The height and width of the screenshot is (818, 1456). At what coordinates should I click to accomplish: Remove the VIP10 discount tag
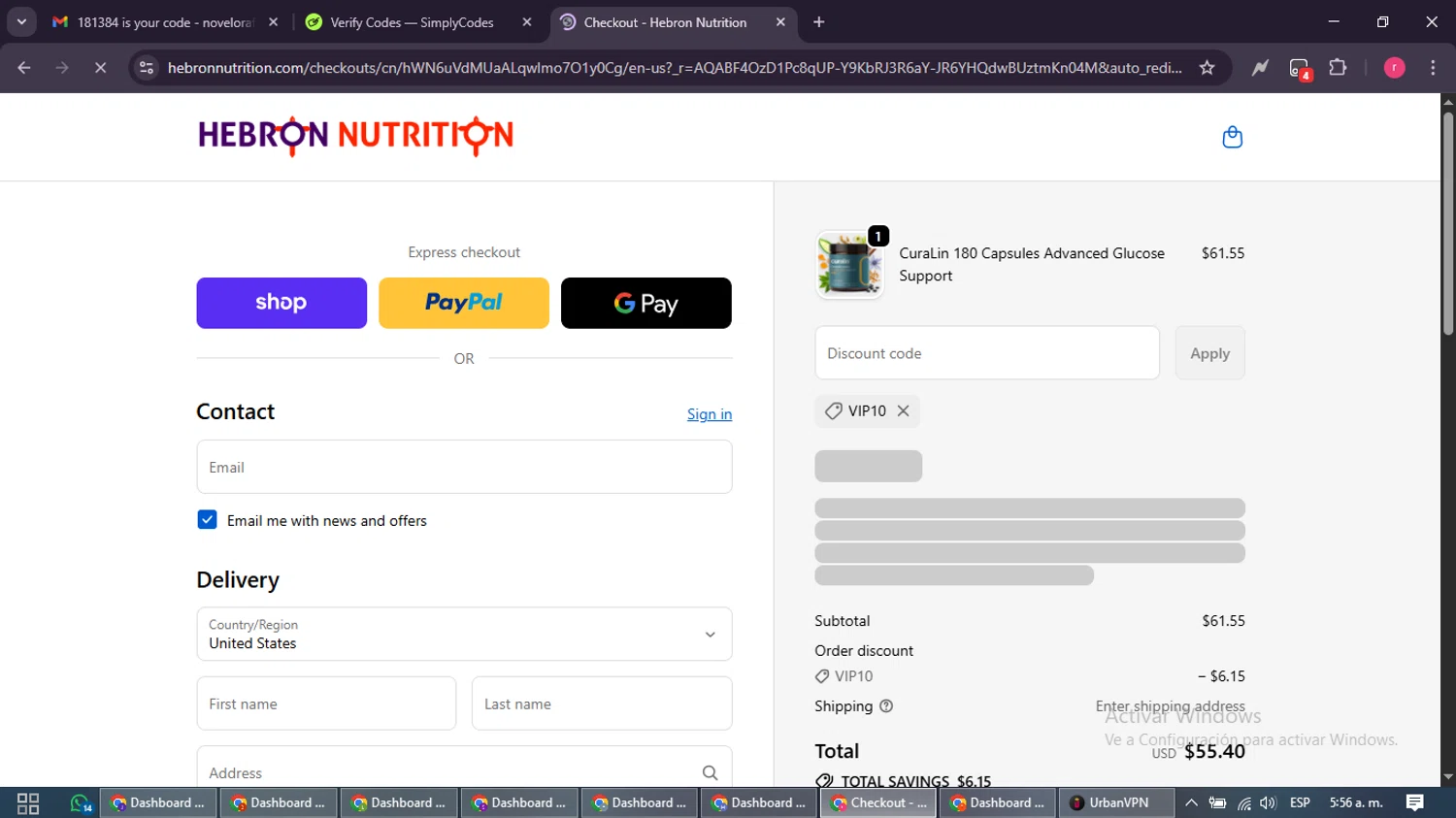[903, 410]
